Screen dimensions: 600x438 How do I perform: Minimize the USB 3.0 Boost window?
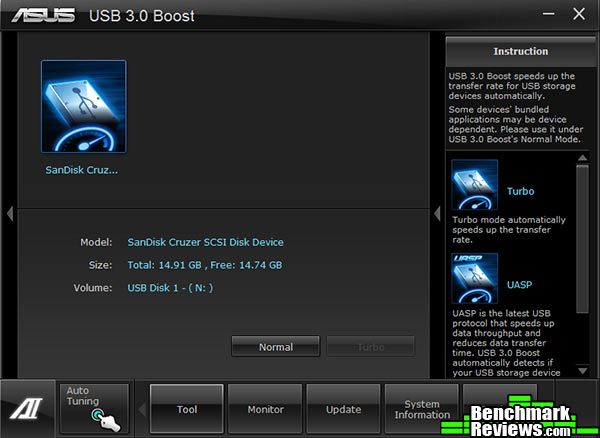tap(549, 14)
